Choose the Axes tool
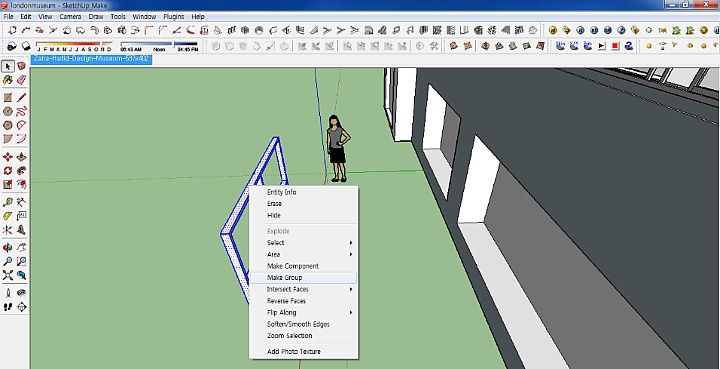 click(8, 229)
